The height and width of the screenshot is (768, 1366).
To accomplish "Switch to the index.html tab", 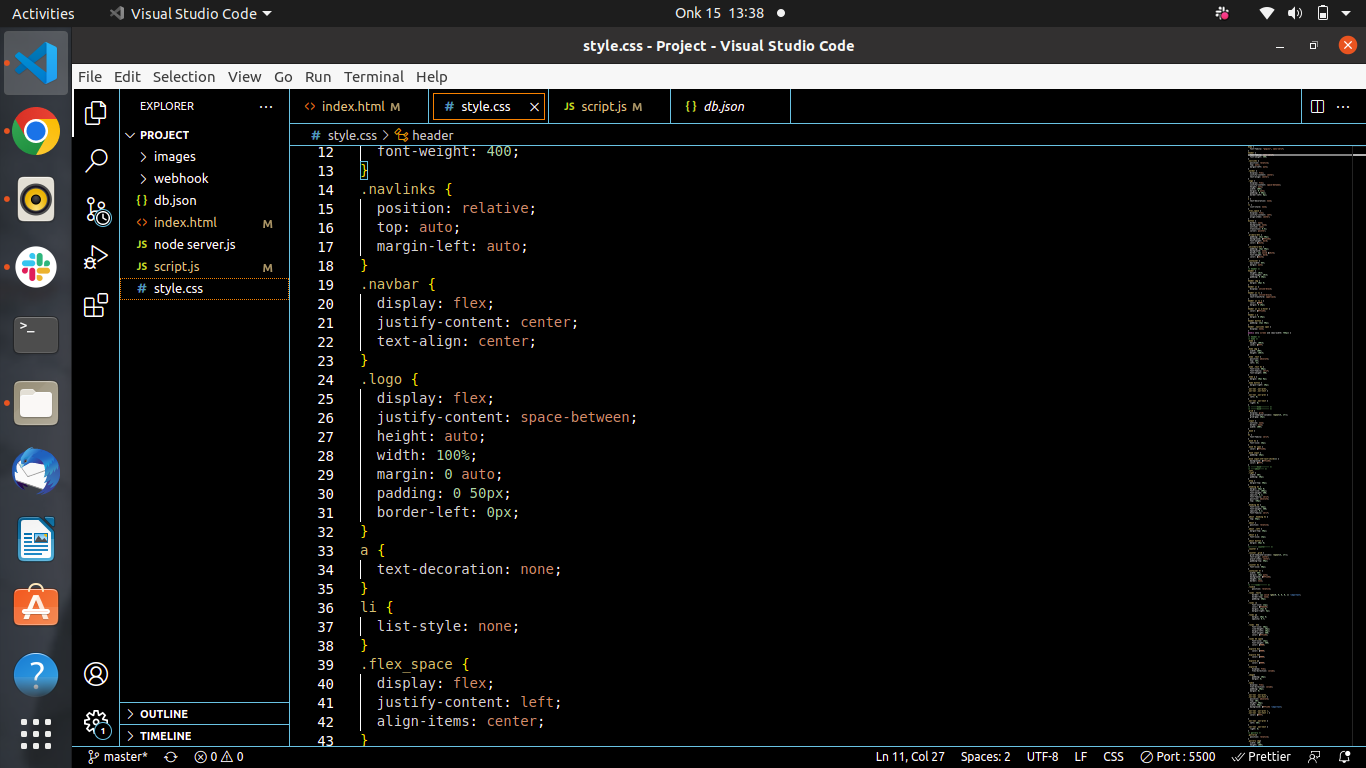I will click(x=360, y=106).
